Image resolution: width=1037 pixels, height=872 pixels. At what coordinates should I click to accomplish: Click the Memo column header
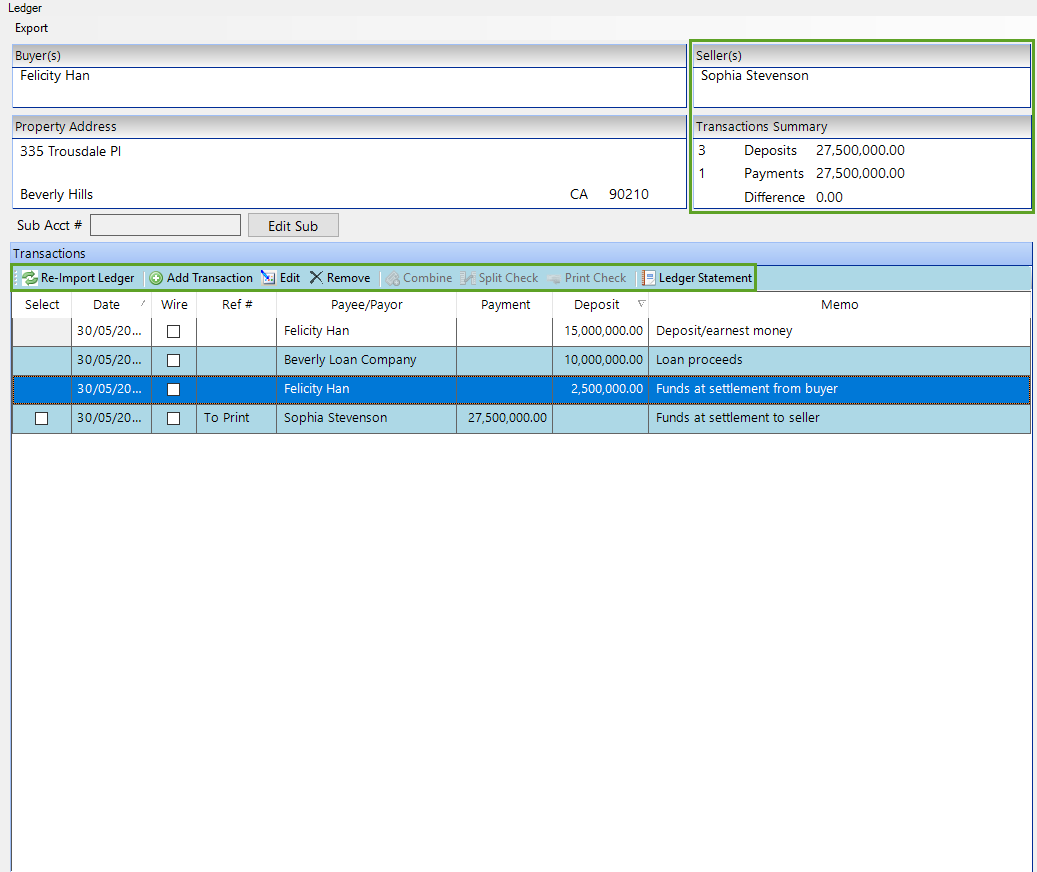839,305
